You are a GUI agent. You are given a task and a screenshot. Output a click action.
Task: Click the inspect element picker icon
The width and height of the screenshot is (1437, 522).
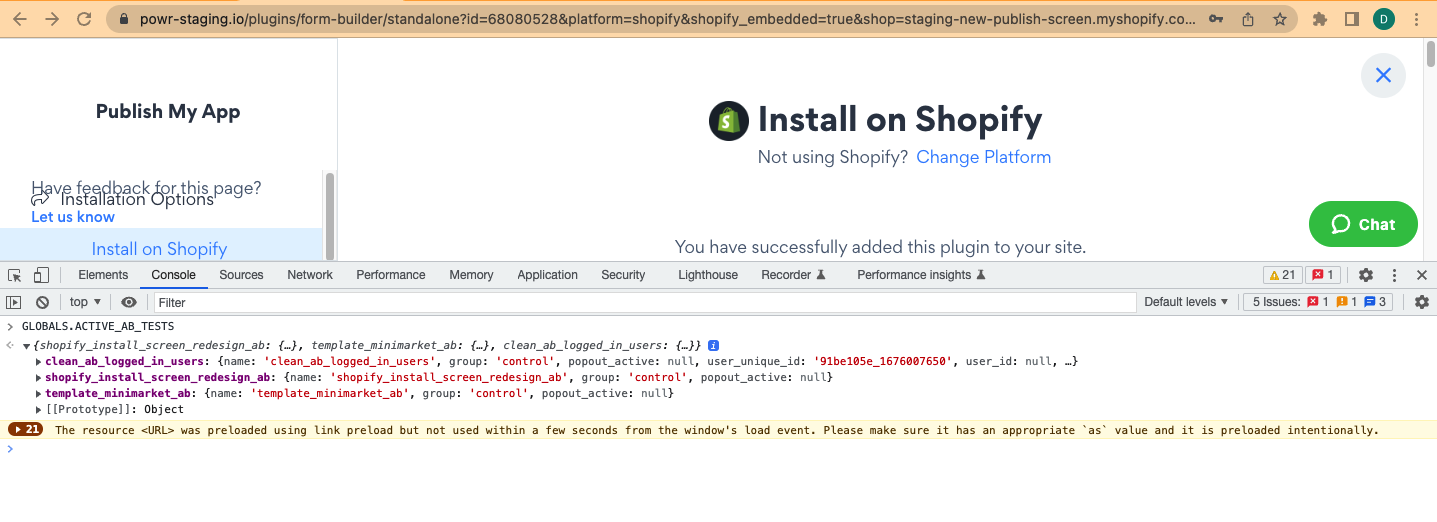[15, 275]
